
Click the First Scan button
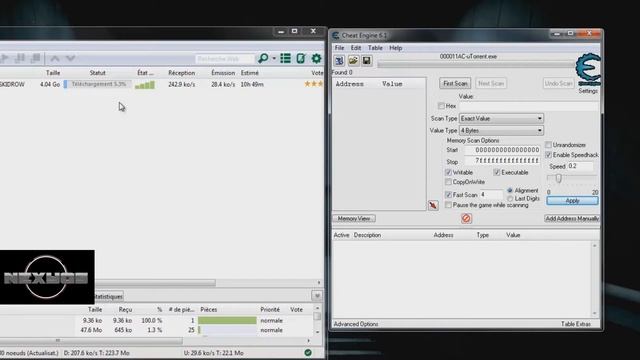tap(455, 83)
